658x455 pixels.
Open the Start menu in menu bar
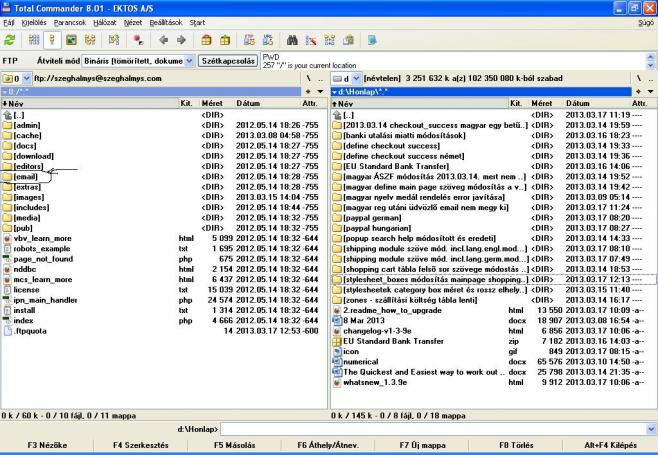(197, 23)
